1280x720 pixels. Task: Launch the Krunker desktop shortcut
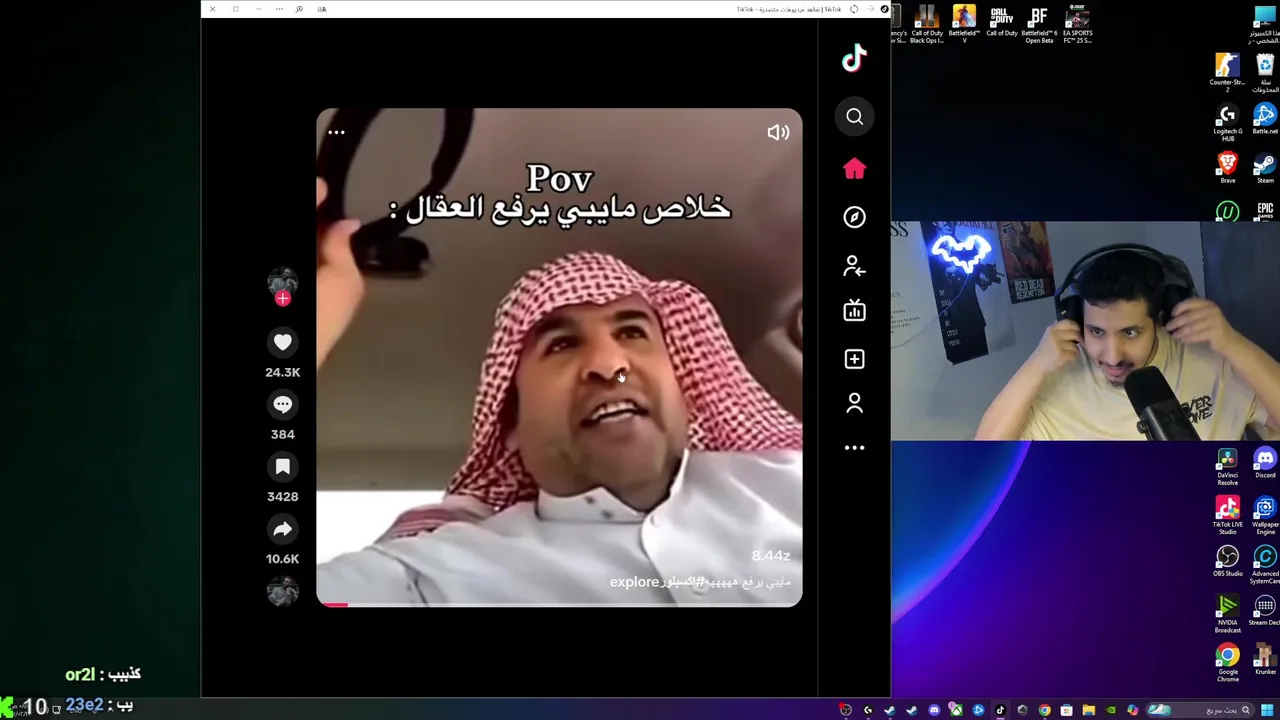pyautogui.click(x=1265, y=660)
